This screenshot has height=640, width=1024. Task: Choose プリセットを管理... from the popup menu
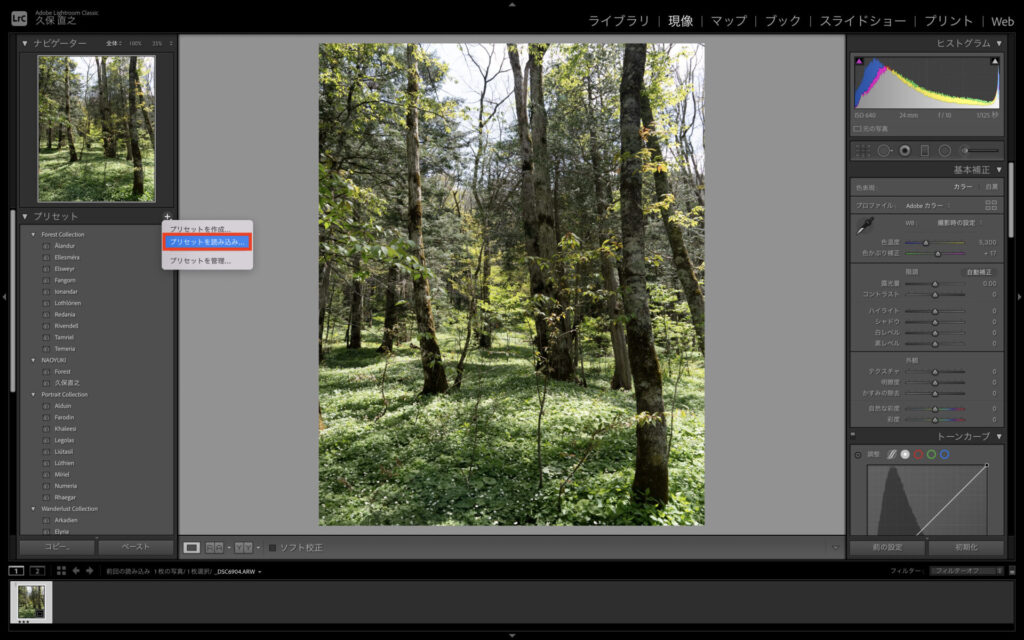click(x=200, y=261)
